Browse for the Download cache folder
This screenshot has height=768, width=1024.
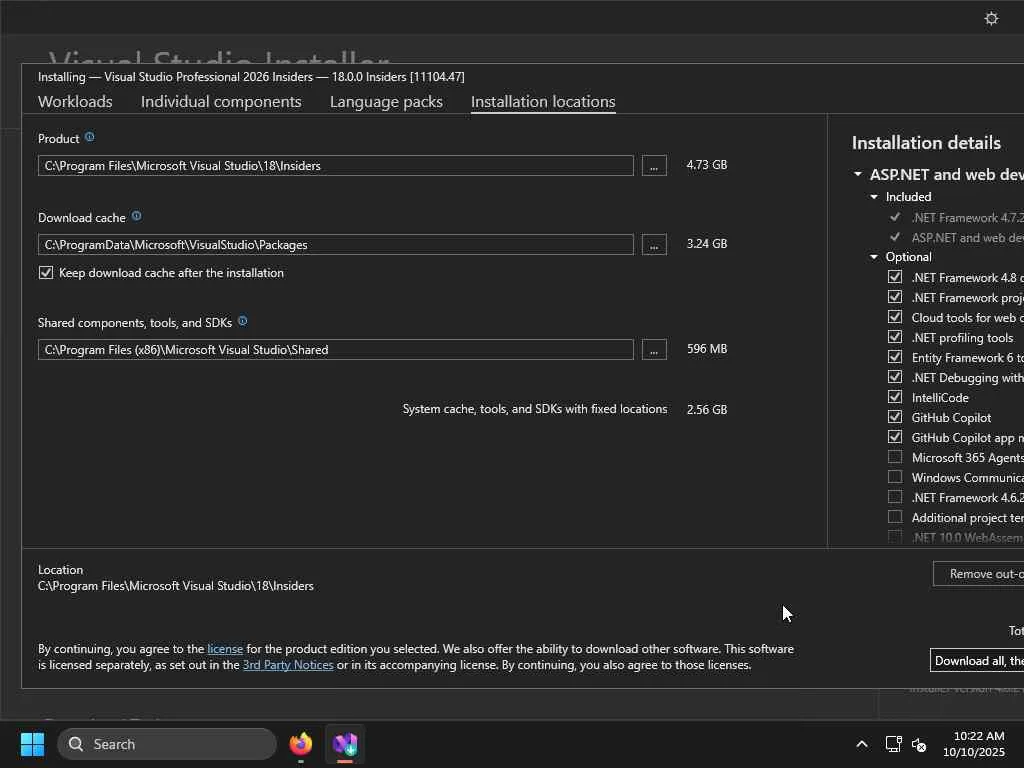(654, 245)
